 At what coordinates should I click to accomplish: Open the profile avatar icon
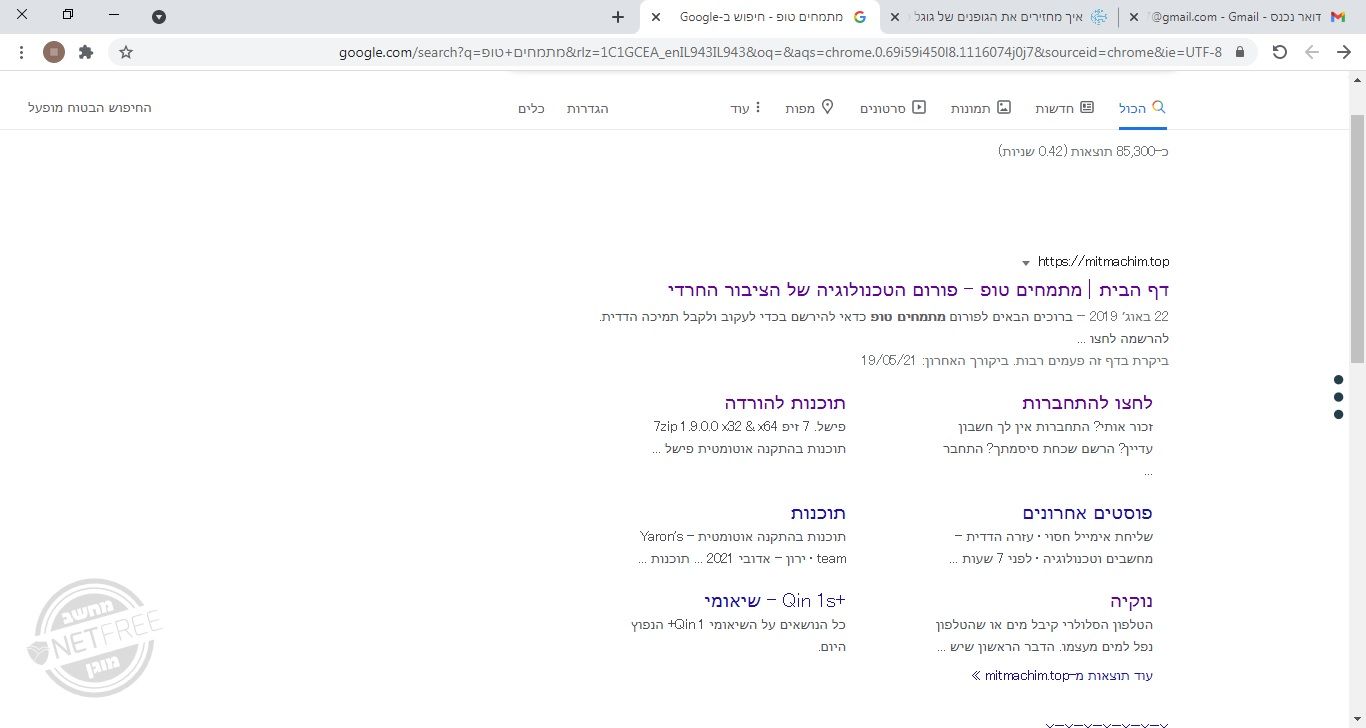[x=54, y=52]
